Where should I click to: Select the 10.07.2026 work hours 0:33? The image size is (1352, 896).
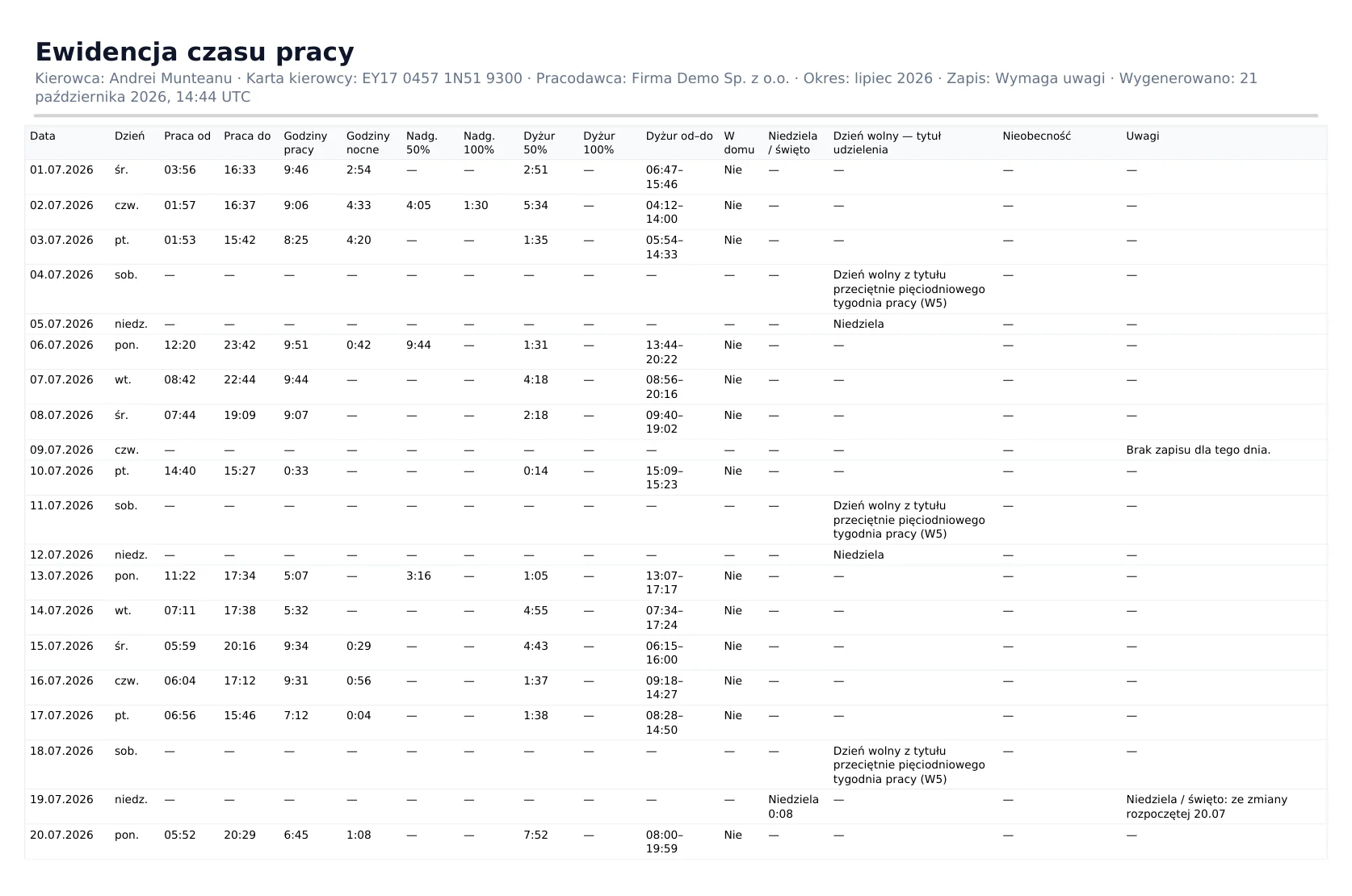click(296, 471)
